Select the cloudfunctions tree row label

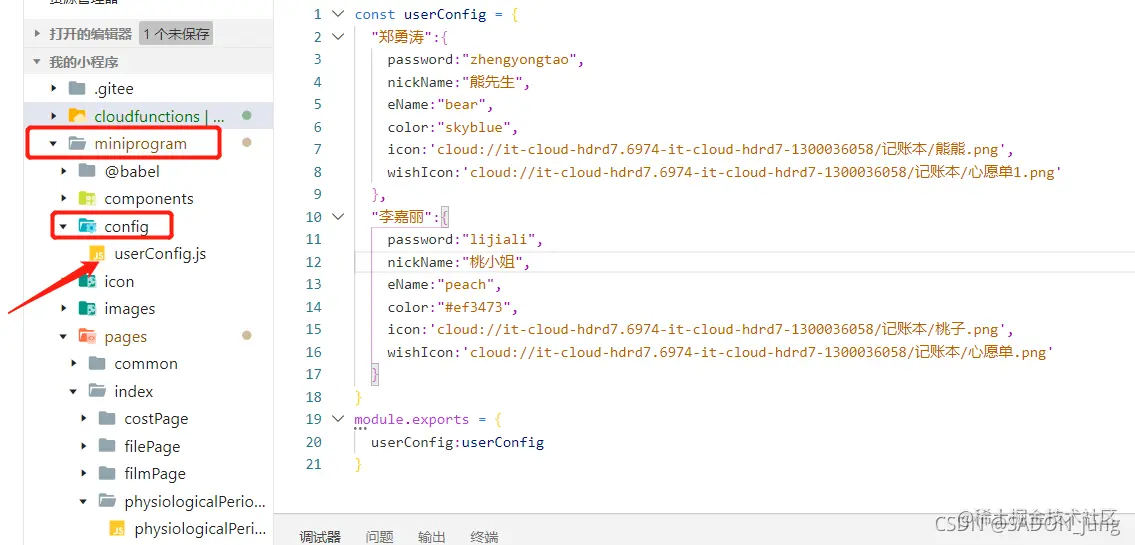tap(159, 117)
